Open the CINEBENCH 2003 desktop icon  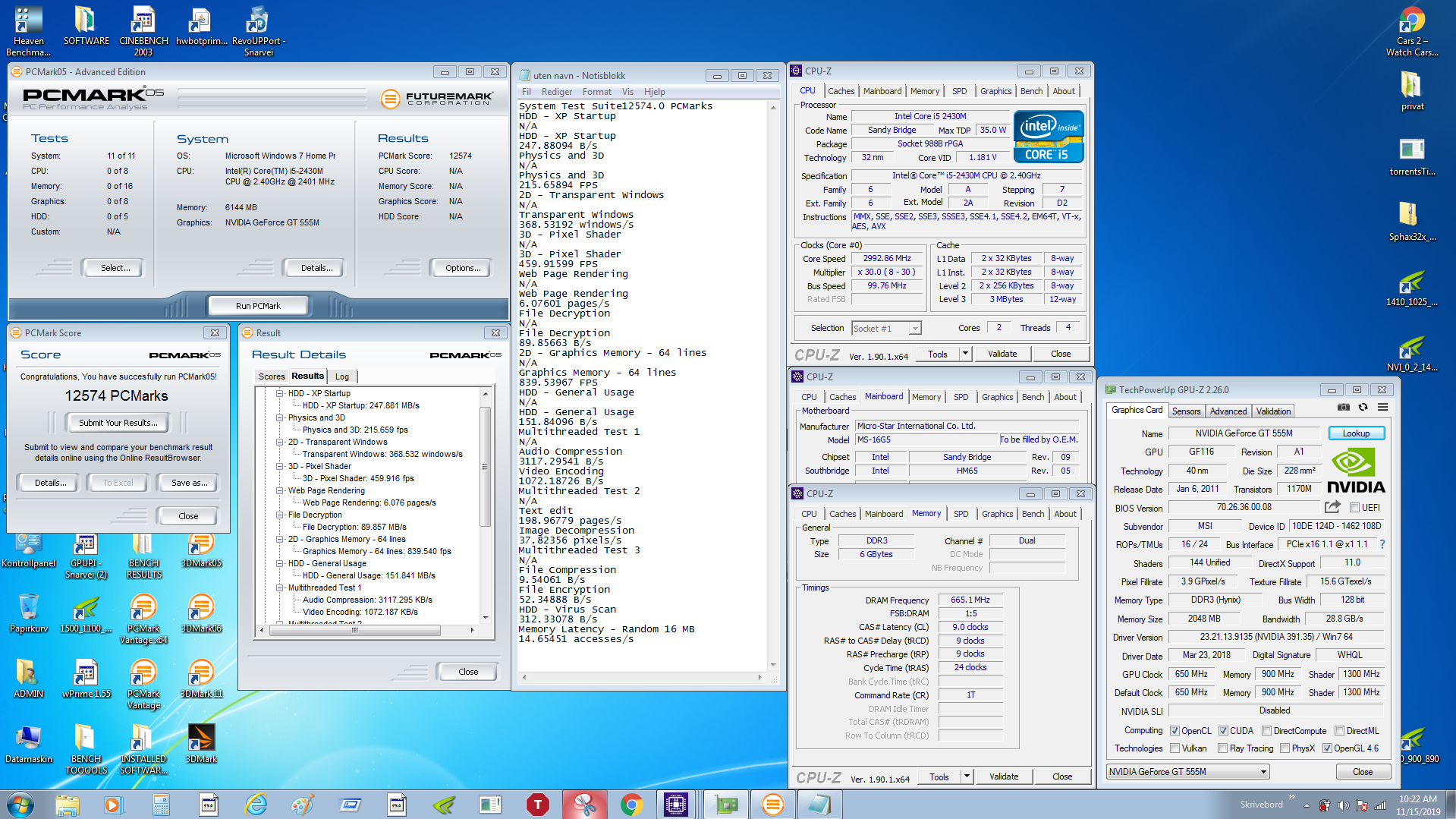tap(143, 31)
